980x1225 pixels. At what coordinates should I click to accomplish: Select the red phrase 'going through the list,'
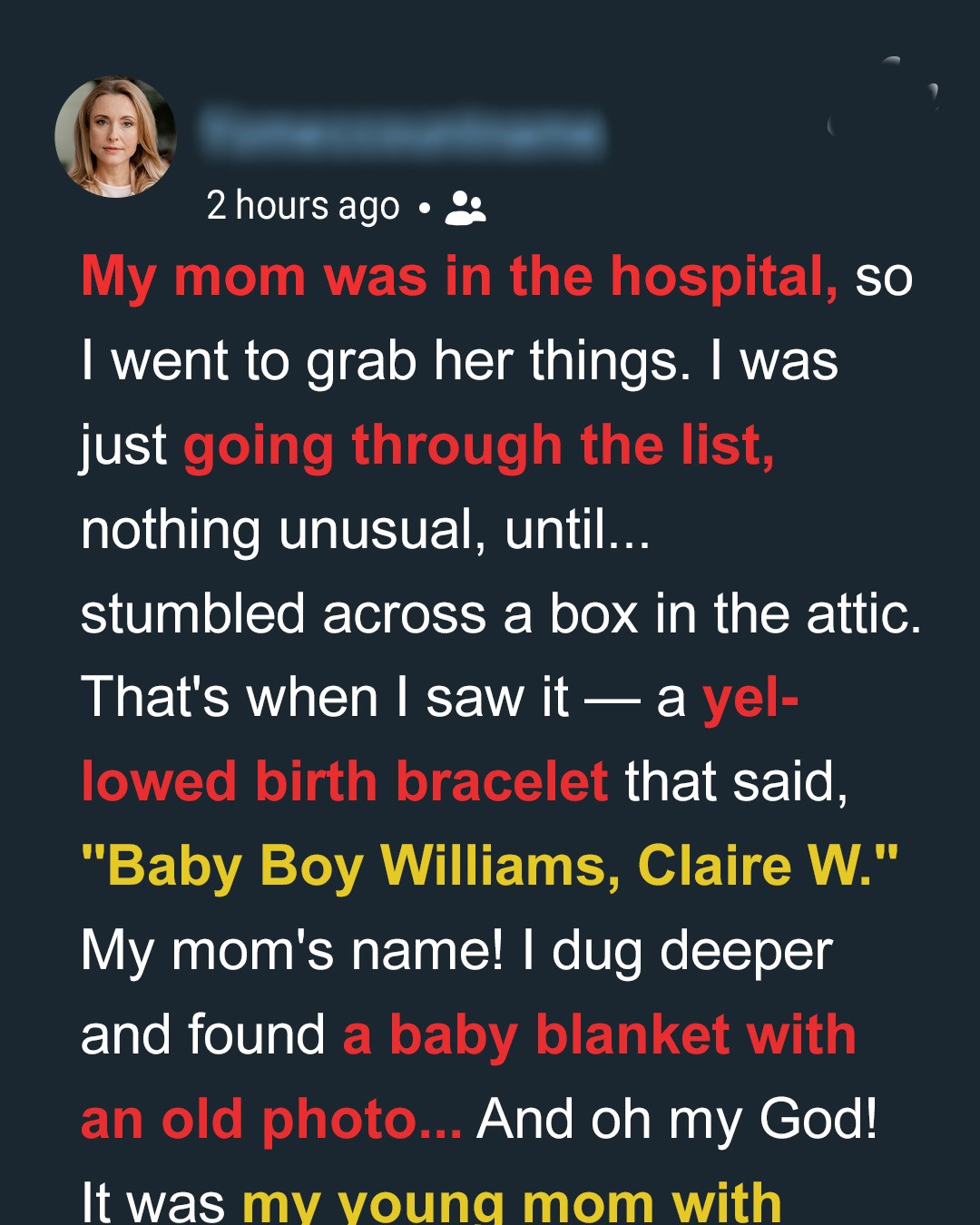click(478, 446)
